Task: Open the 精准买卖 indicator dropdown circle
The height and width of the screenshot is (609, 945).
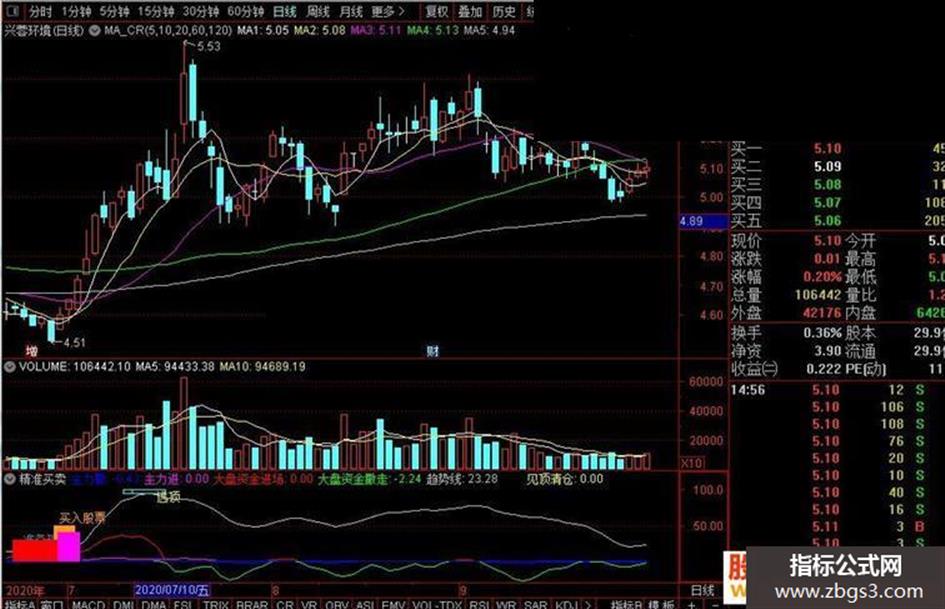Action: (x=10, y=479)
